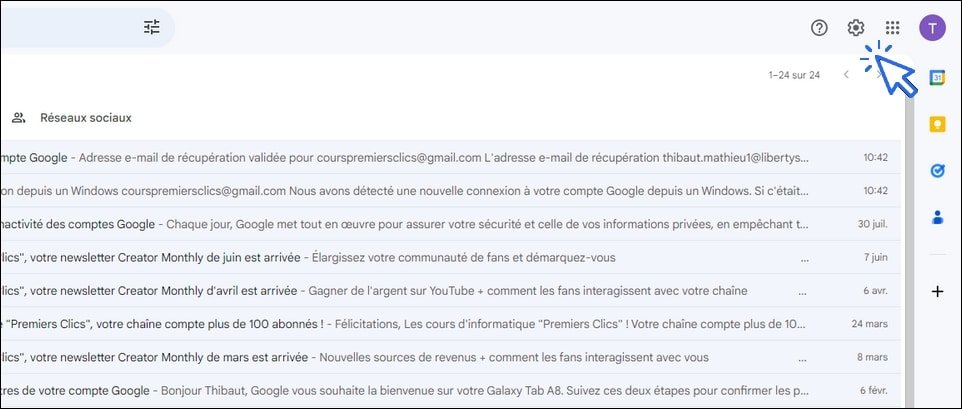Viewport: 962px width, 409px height.
Task: Open Google Keep in side panel
Action: (x=937, y=124)
